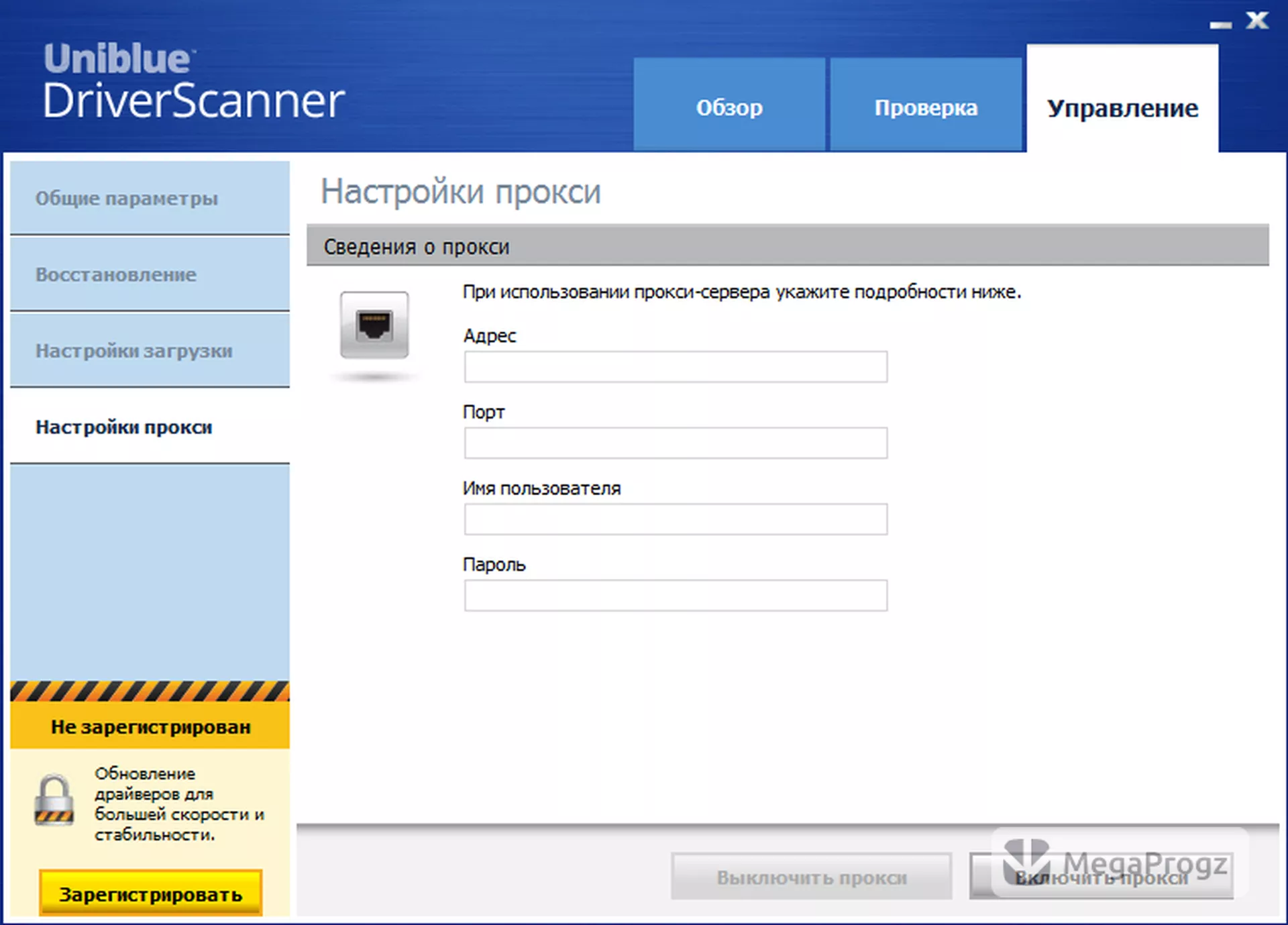Click the Настройки прокси page heading
1288x925 pixels.
pyautogui.click(x=461, y=192)
